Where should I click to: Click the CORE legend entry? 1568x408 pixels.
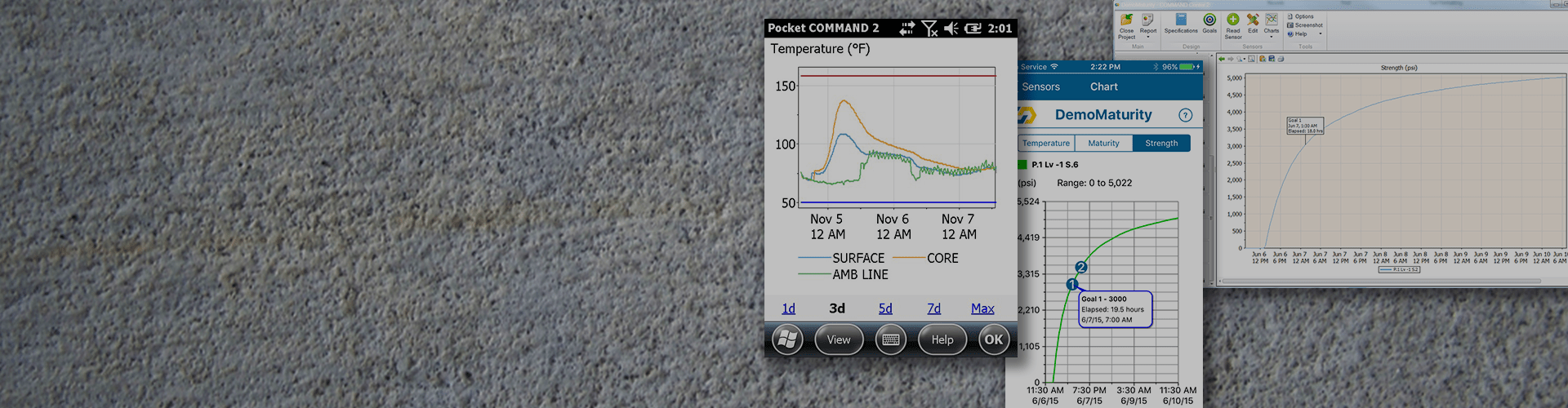click(x=925, y=258)
